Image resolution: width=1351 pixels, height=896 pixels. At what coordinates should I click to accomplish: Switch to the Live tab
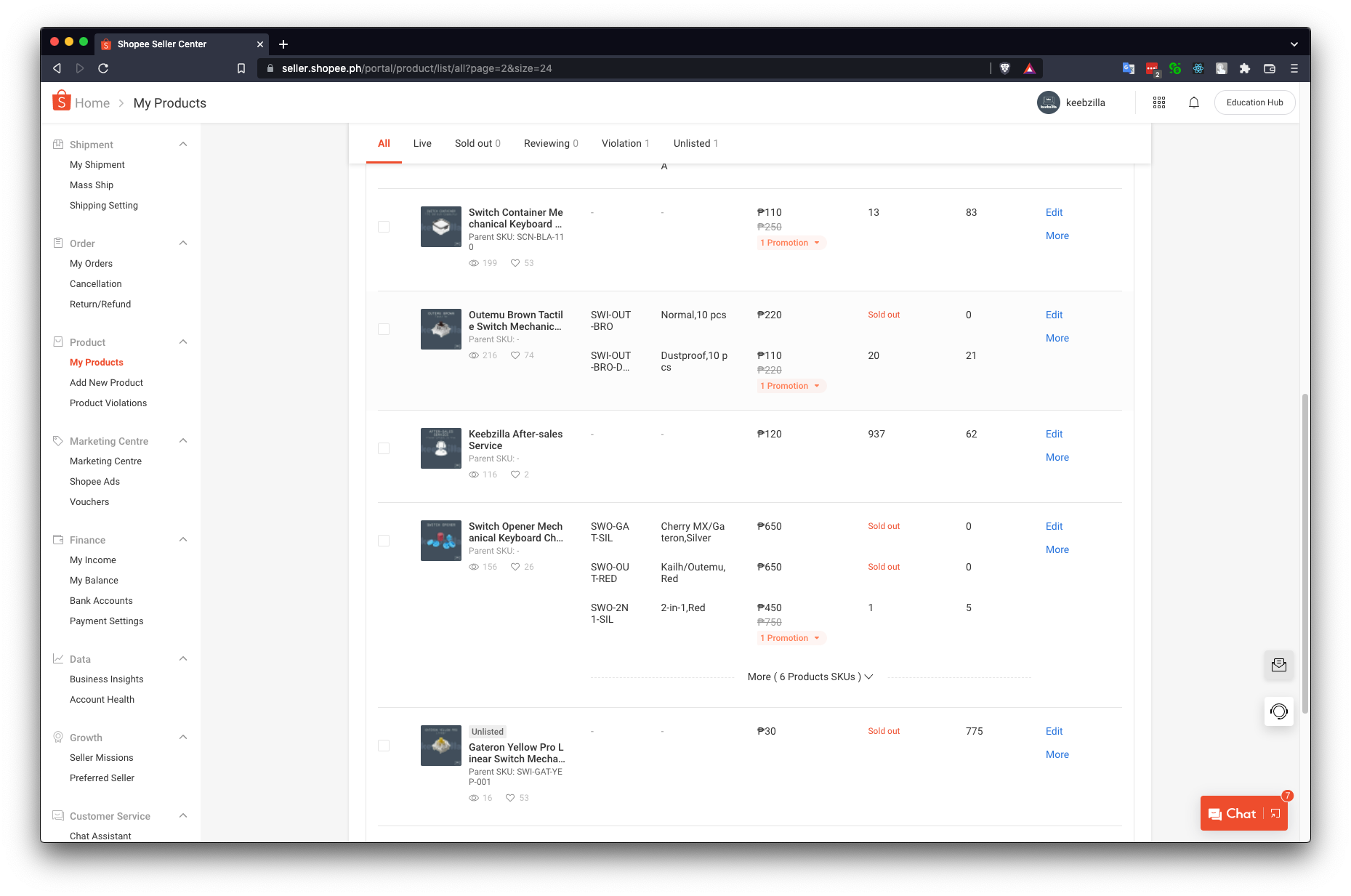422,143
